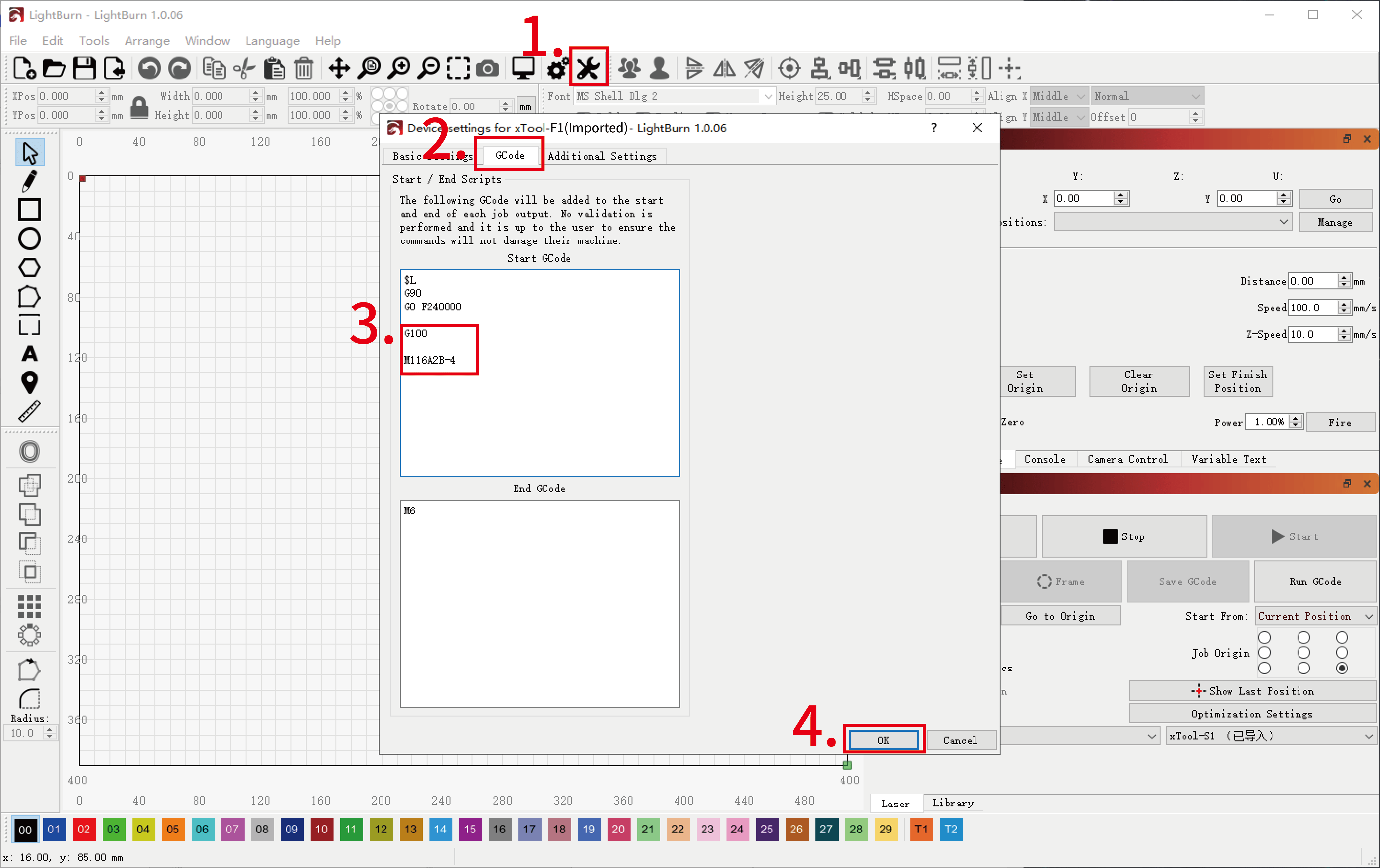Select the Position marker pin tool
This screenshot has width=1380, height=868.
29,382
